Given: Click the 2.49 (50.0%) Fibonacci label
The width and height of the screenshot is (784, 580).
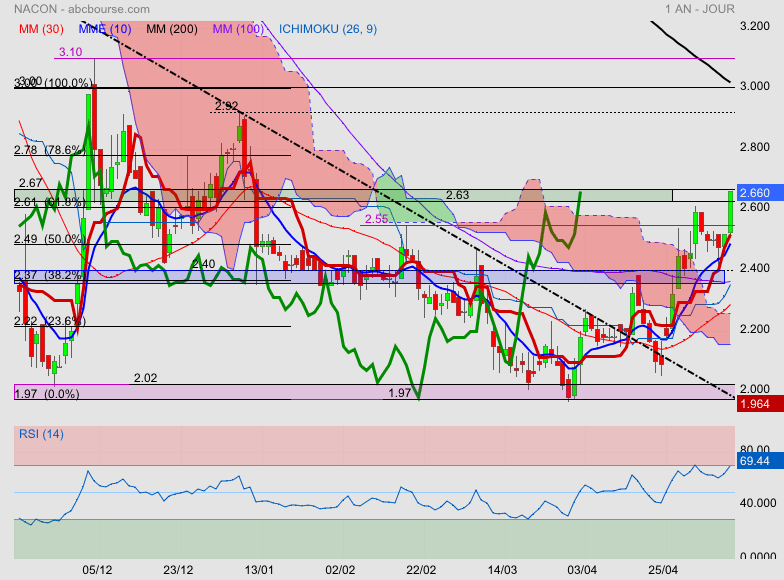Looking at the screenshot, I should pos(48,239).
